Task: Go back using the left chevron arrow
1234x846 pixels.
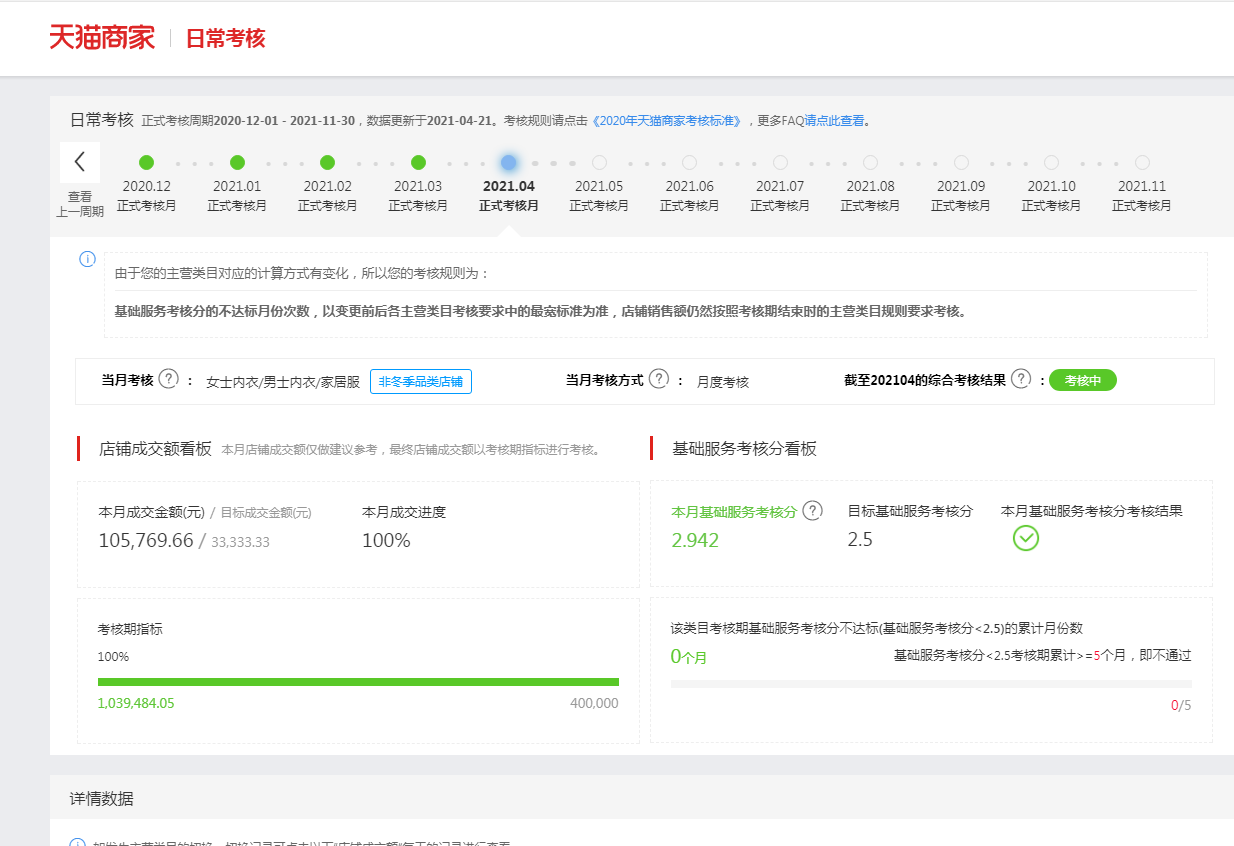Action: click(80, 162)
